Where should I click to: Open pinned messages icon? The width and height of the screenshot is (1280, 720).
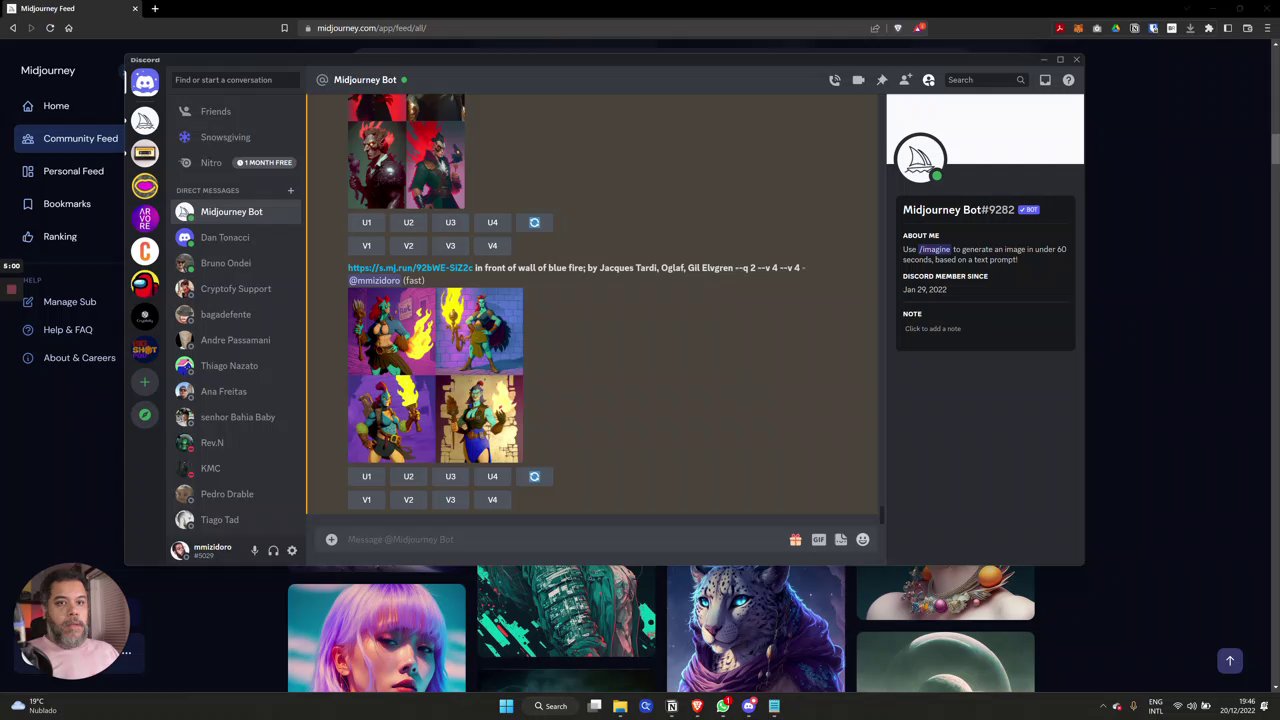(882, 80)
